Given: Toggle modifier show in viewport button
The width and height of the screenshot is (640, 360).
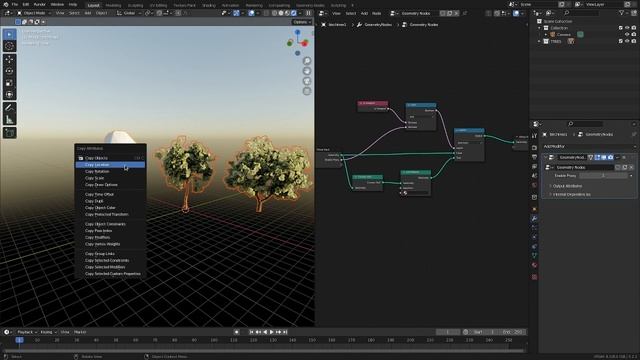Looking at the screenshot, I should [x=604, y=157].
